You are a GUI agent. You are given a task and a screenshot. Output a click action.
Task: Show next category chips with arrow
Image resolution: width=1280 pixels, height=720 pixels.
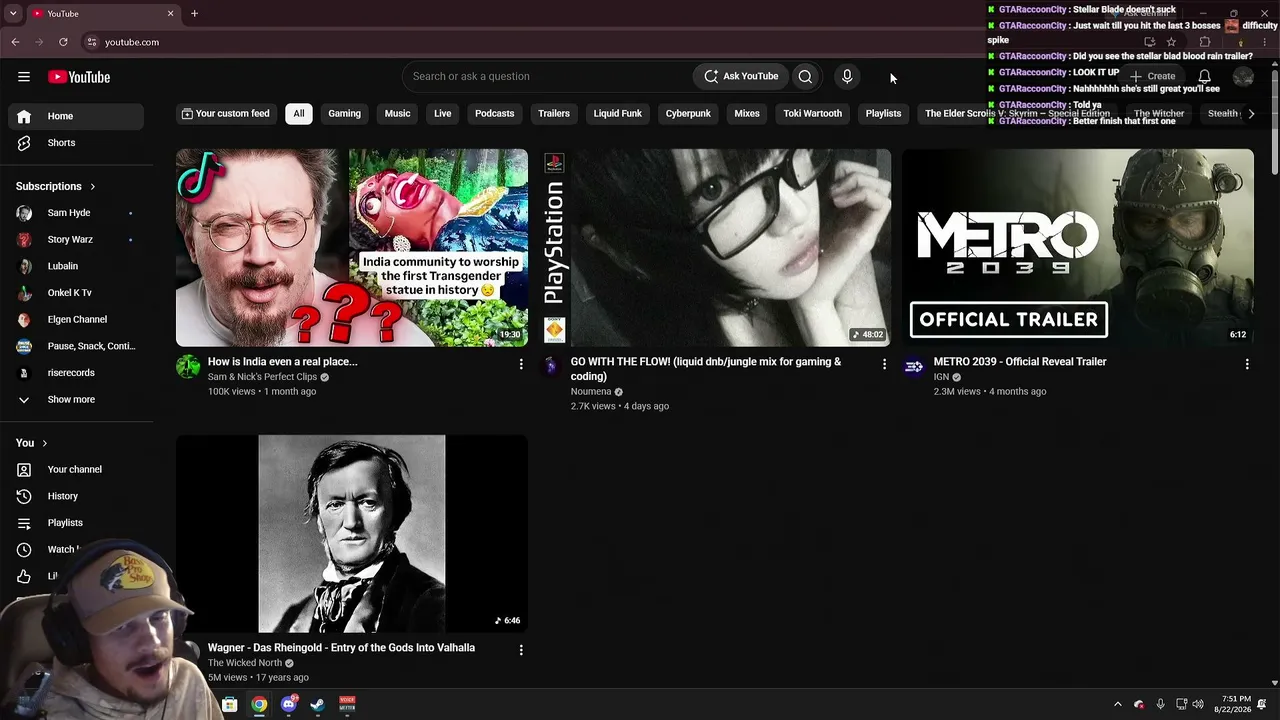(1251, 114)
